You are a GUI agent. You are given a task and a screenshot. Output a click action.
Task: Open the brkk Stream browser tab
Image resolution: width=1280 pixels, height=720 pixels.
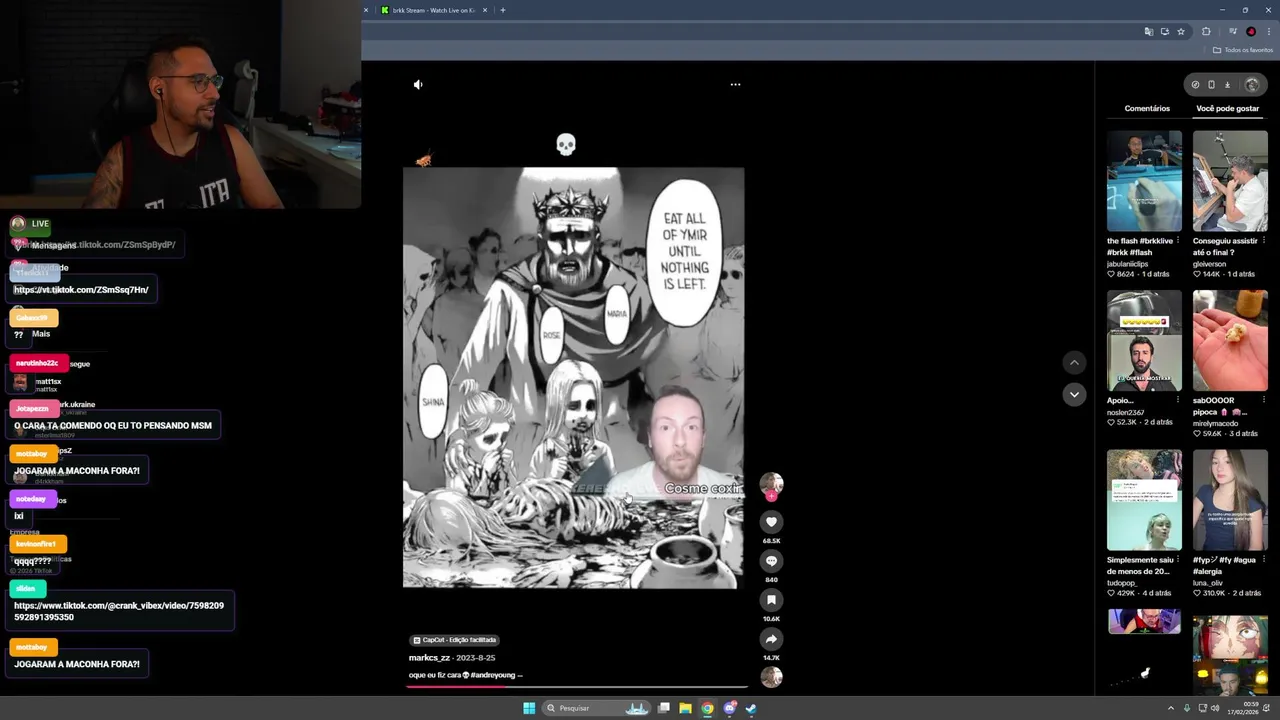click(433, 10)
